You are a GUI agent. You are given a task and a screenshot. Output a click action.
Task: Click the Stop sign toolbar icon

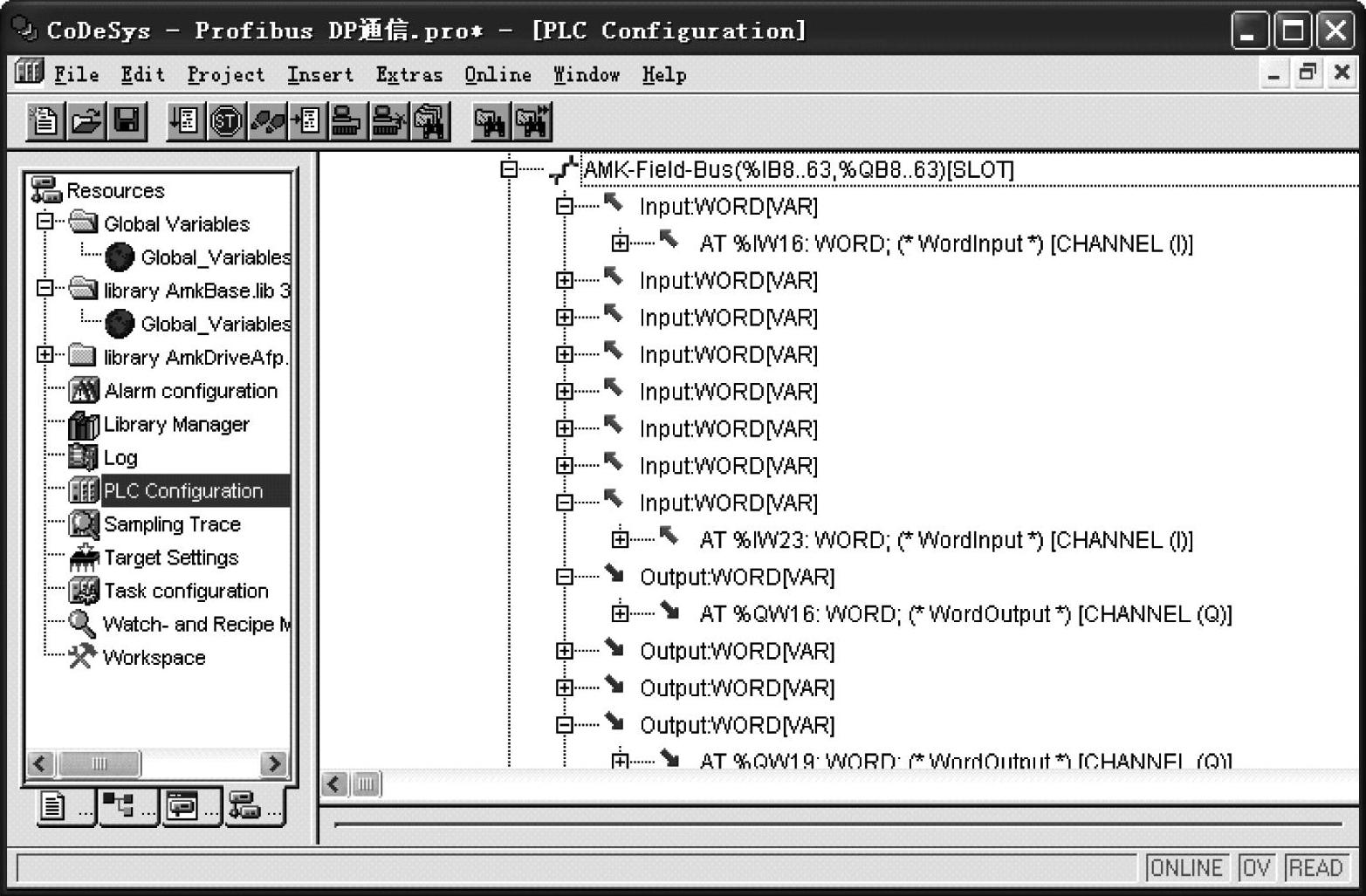point(225,121)
